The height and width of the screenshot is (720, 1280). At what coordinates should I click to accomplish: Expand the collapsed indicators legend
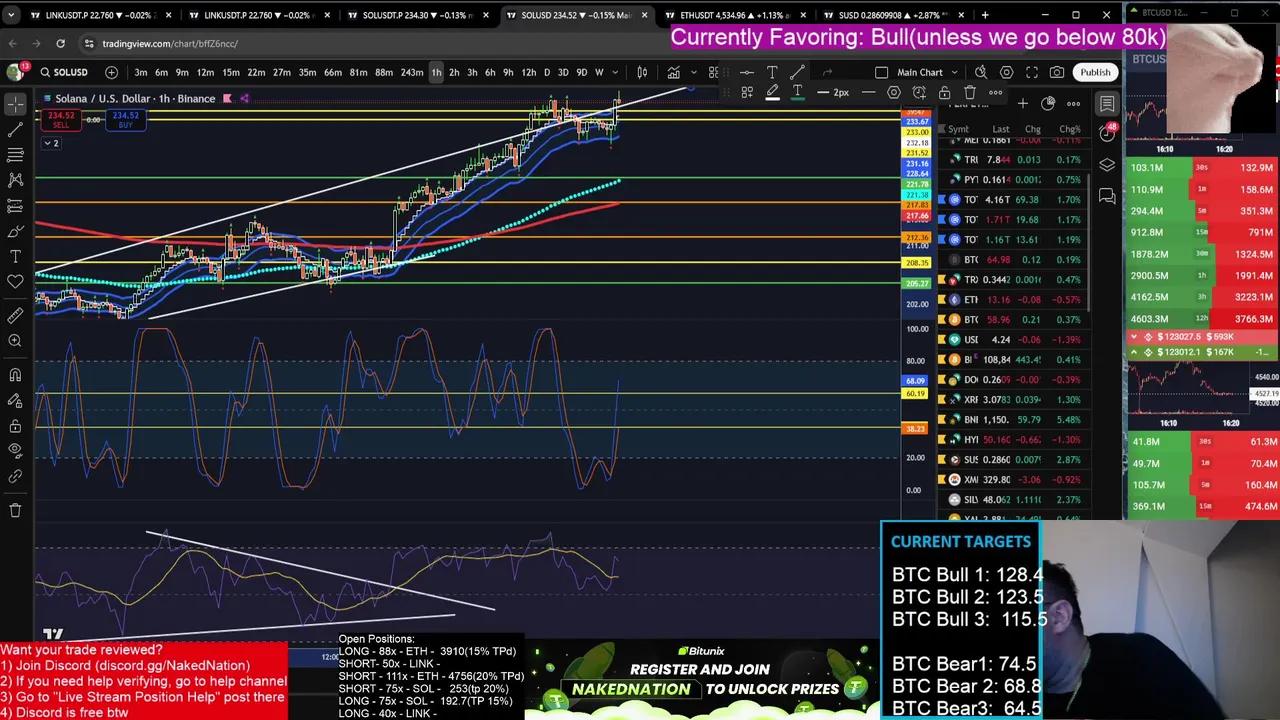coord(50,143)
